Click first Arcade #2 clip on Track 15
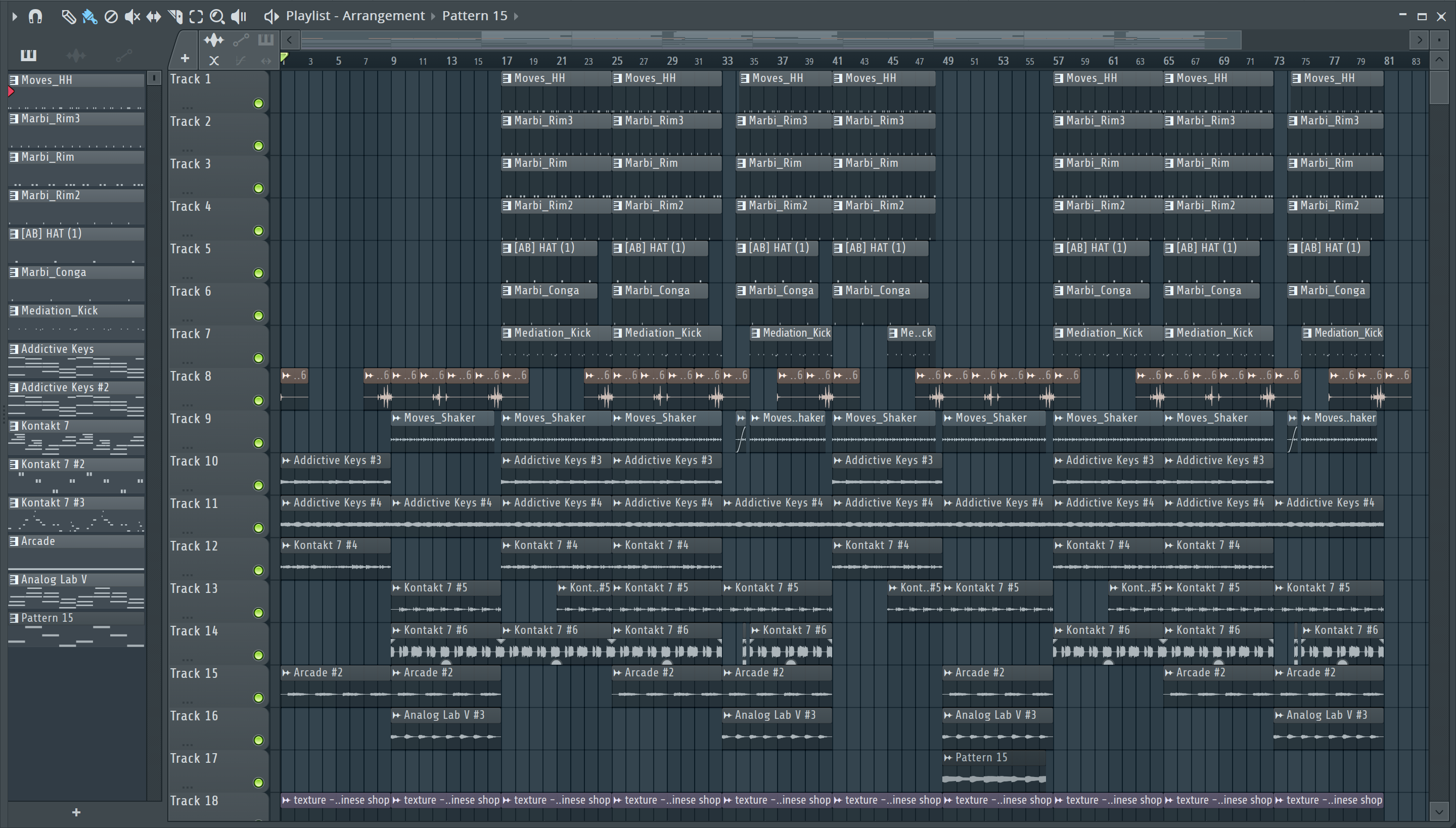 coord(336,686)
